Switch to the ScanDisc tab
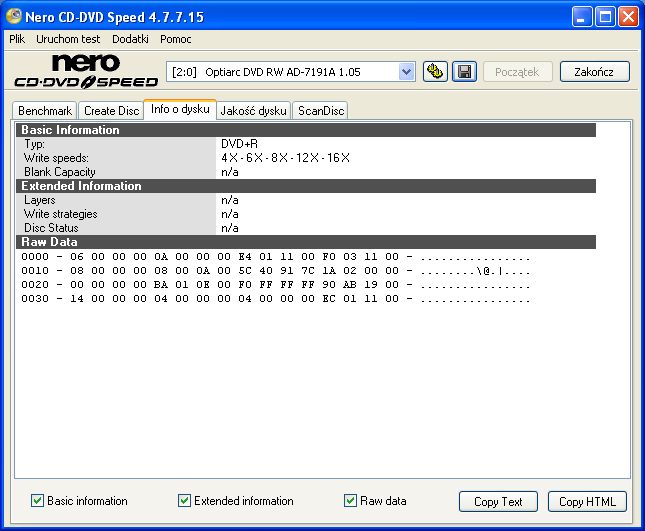The image size is (645, 531). 321,111
